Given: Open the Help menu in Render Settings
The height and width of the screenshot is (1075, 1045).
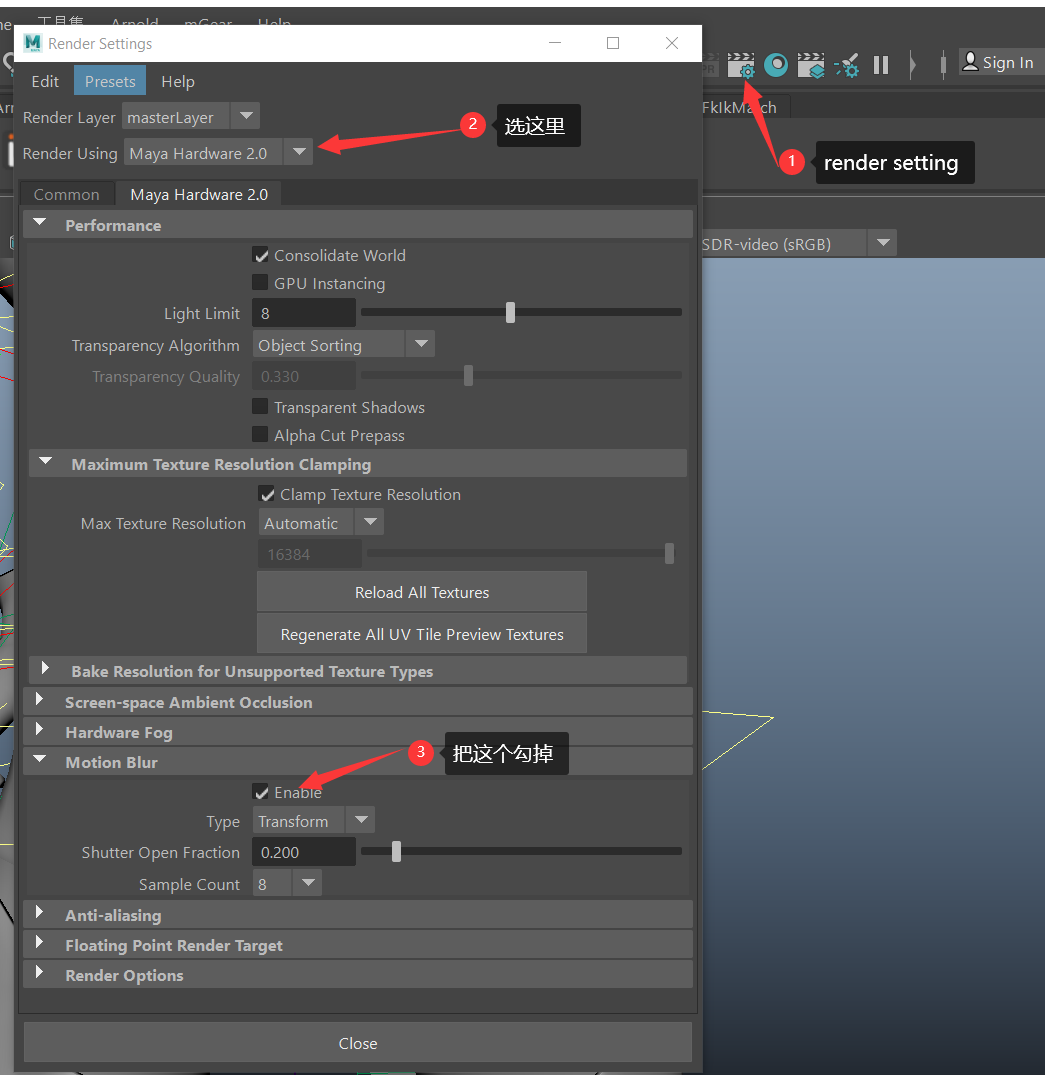Looking at the screenshot, I should [178, 82].
